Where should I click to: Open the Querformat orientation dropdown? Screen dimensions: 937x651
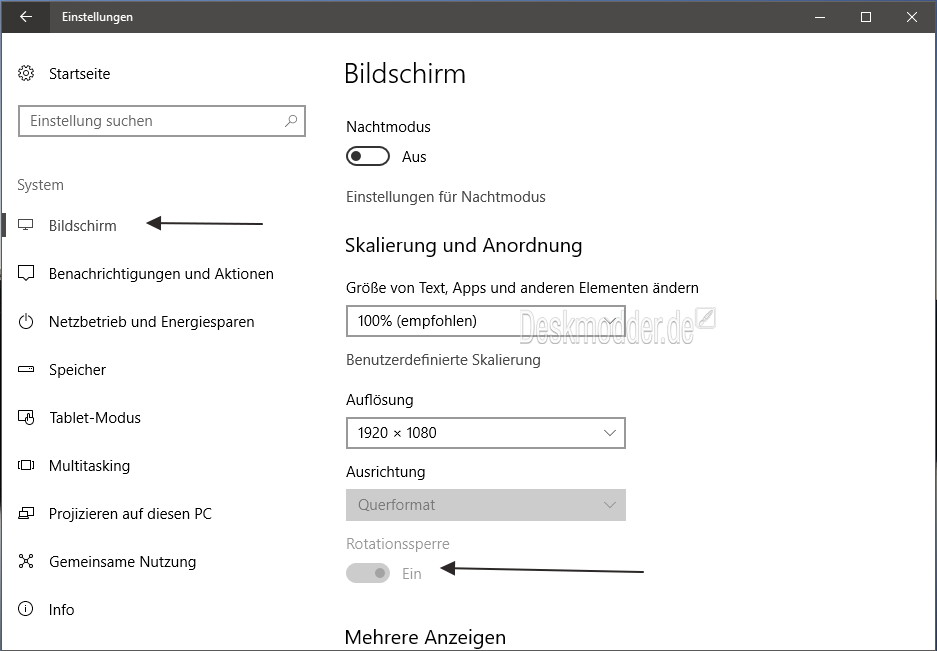[x=485, y=505]
